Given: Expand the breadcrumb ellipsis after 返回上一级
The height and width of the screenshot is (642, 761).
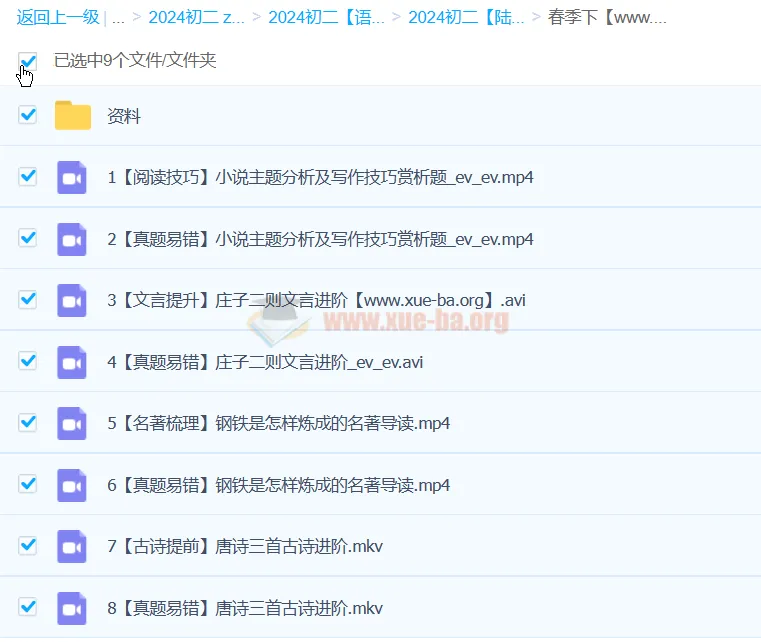Looking at the screenshot, I should point(118,17).
